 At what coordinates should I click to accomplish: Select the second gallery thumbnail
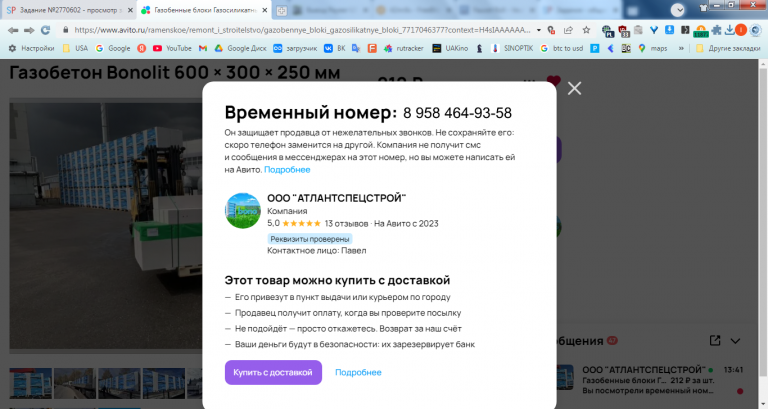click(x=75, y=383)
